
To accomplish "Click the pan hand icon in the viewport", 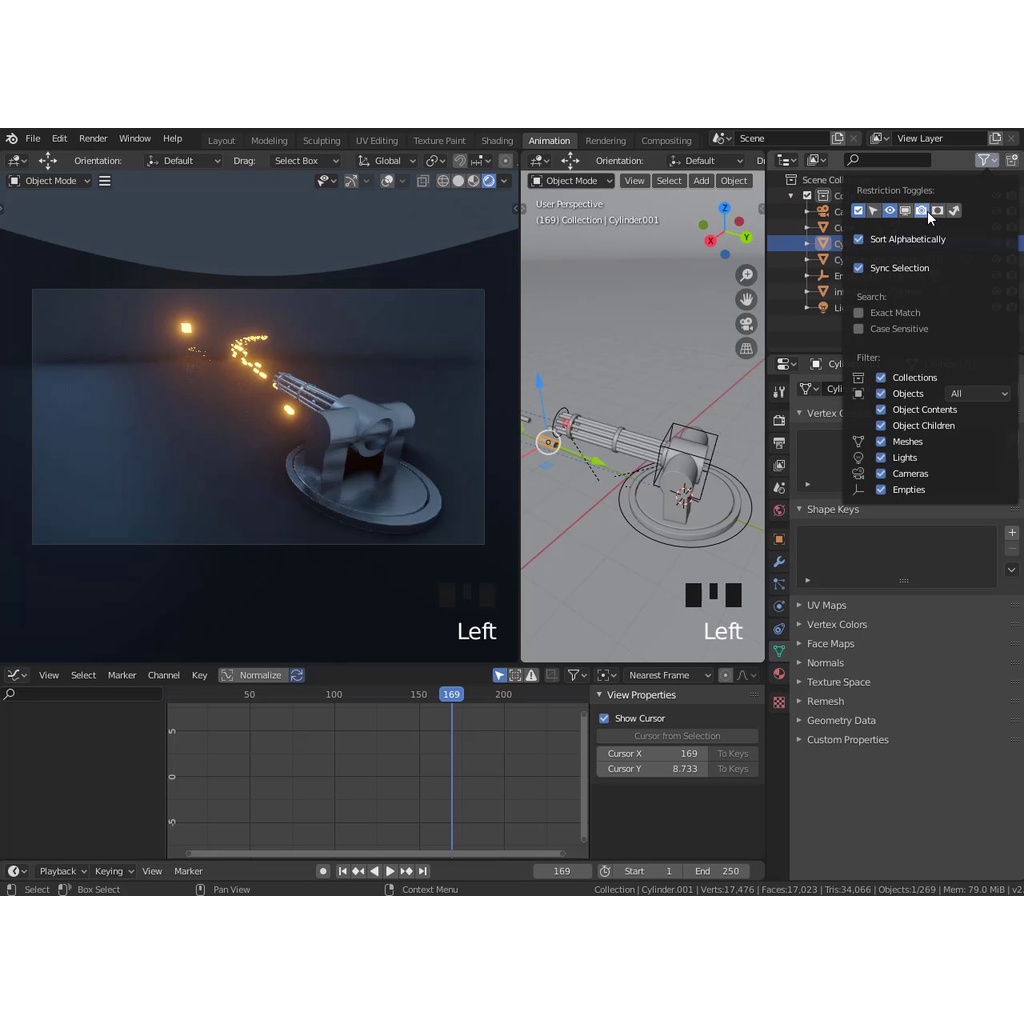I will pos(746,299).
